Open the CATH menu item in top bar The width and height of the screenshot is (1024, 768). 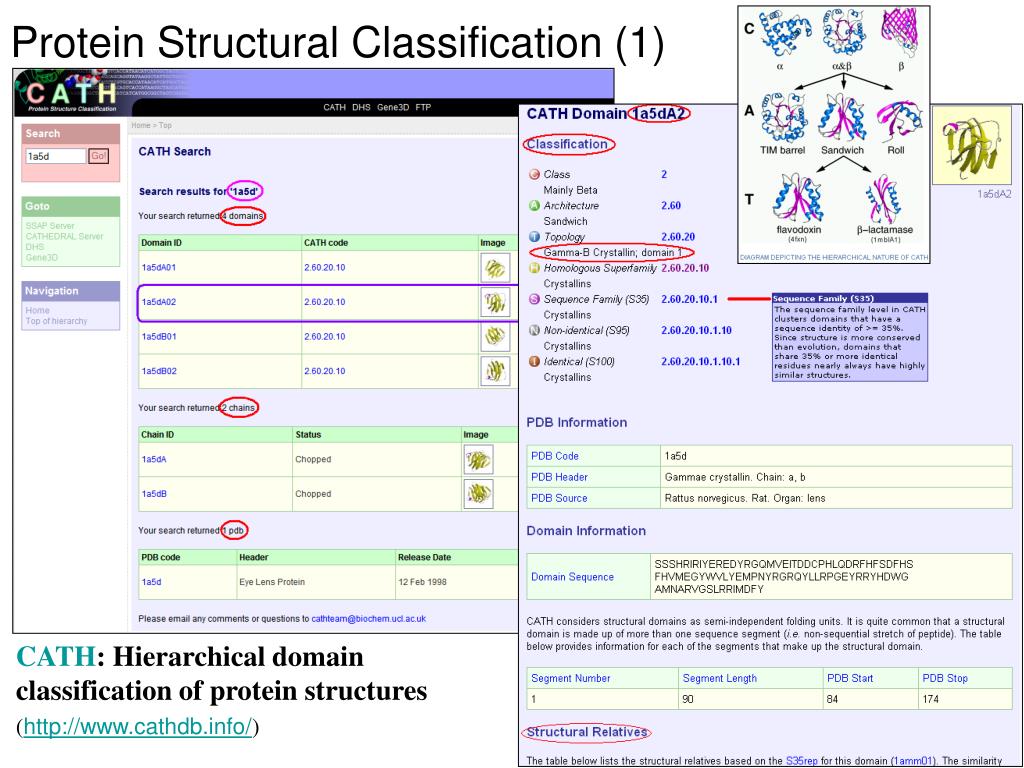click(334, 107)
